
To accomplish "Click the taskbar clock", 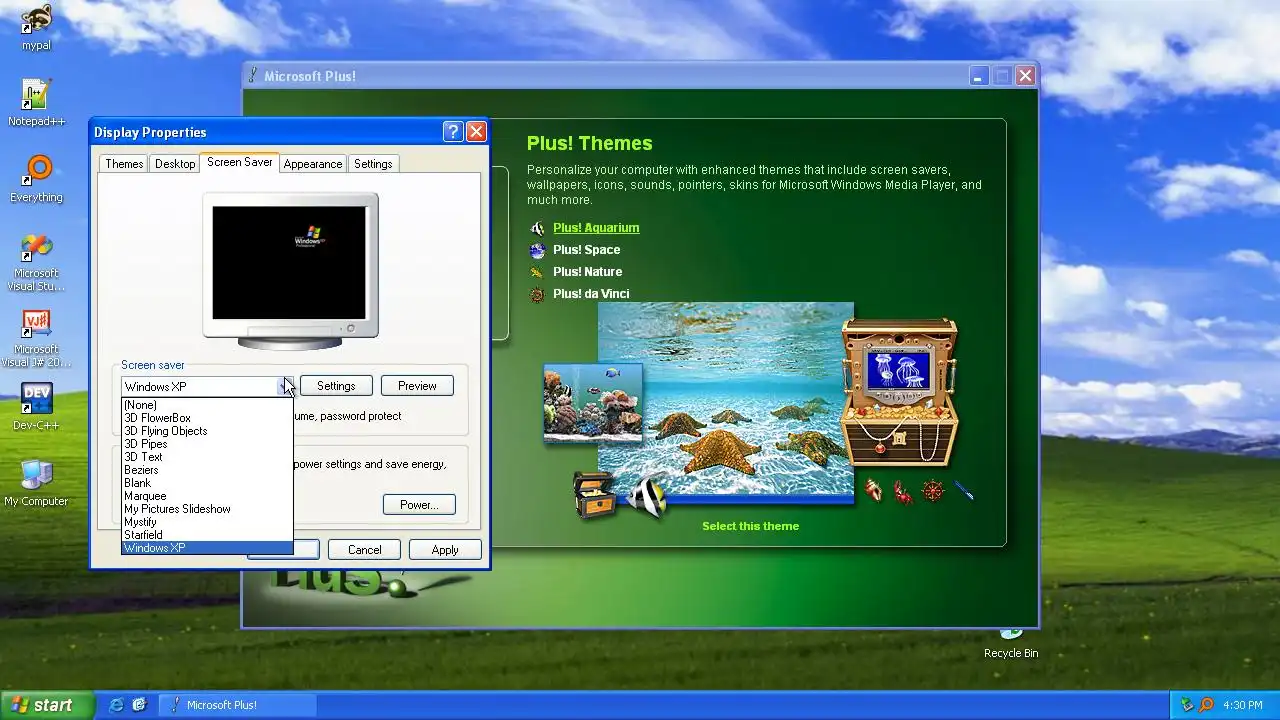I will click(x=1243, y=705).
